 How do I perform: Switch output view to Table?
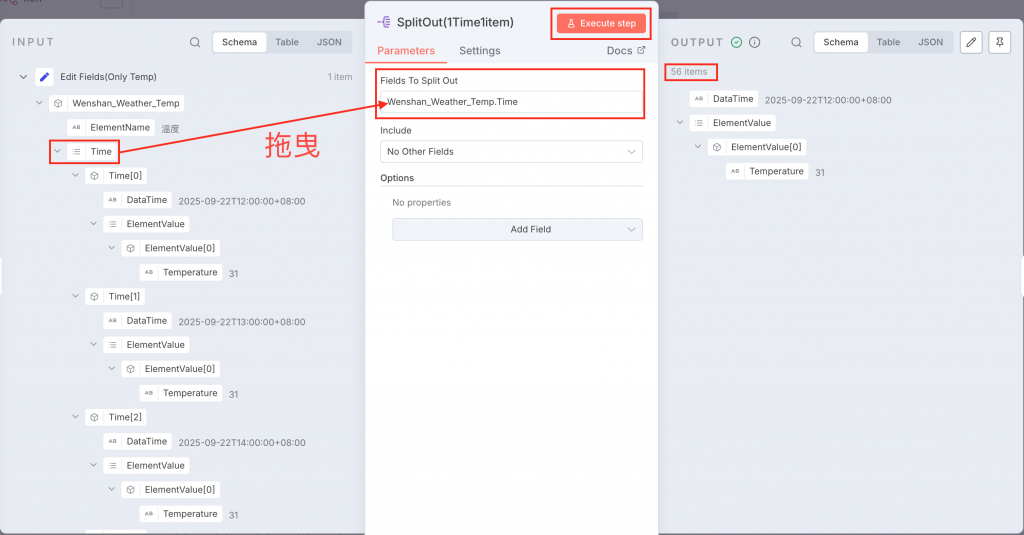click(888, 42)
